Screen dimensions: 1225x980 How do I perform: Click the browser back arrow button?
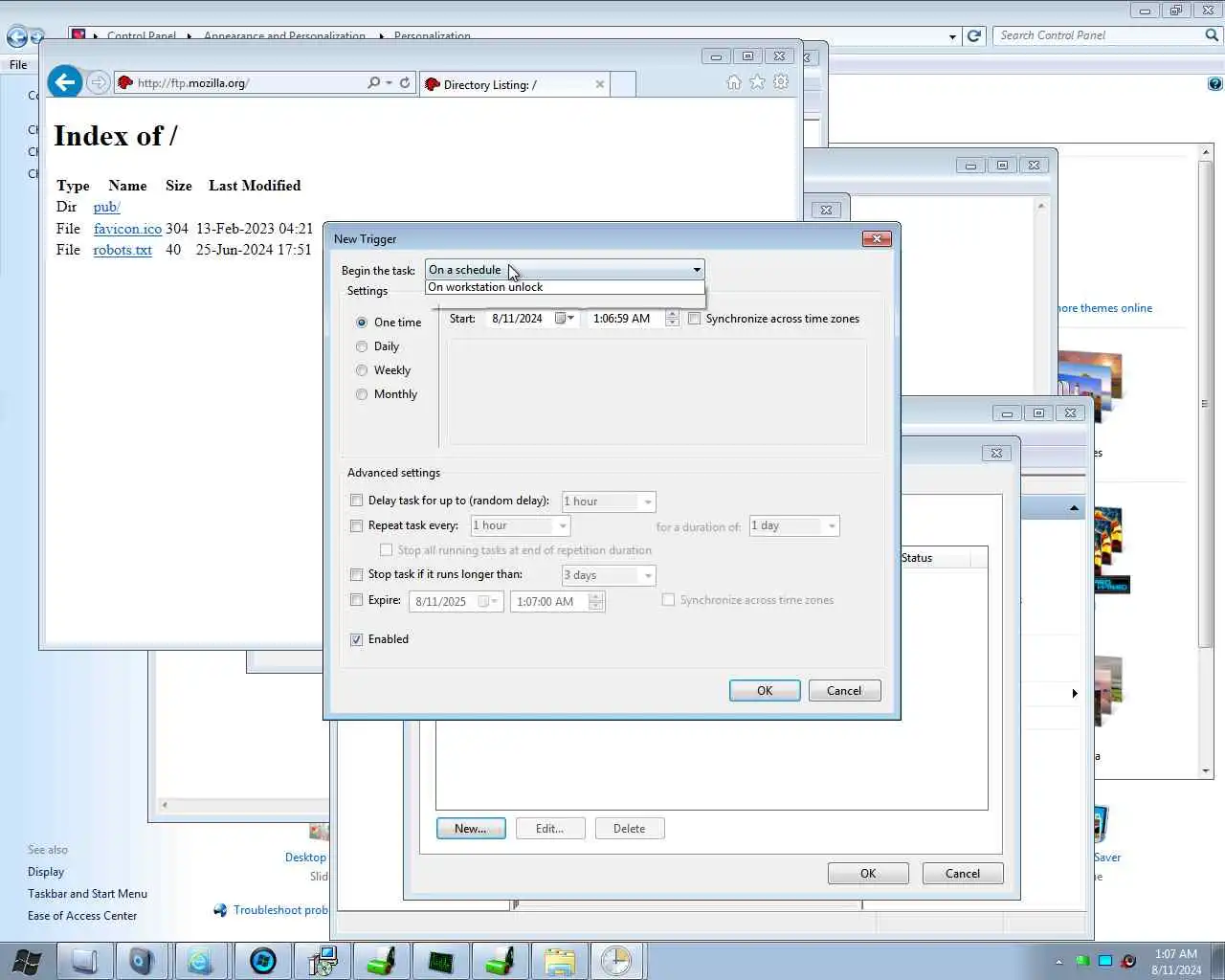coord(64,82)
